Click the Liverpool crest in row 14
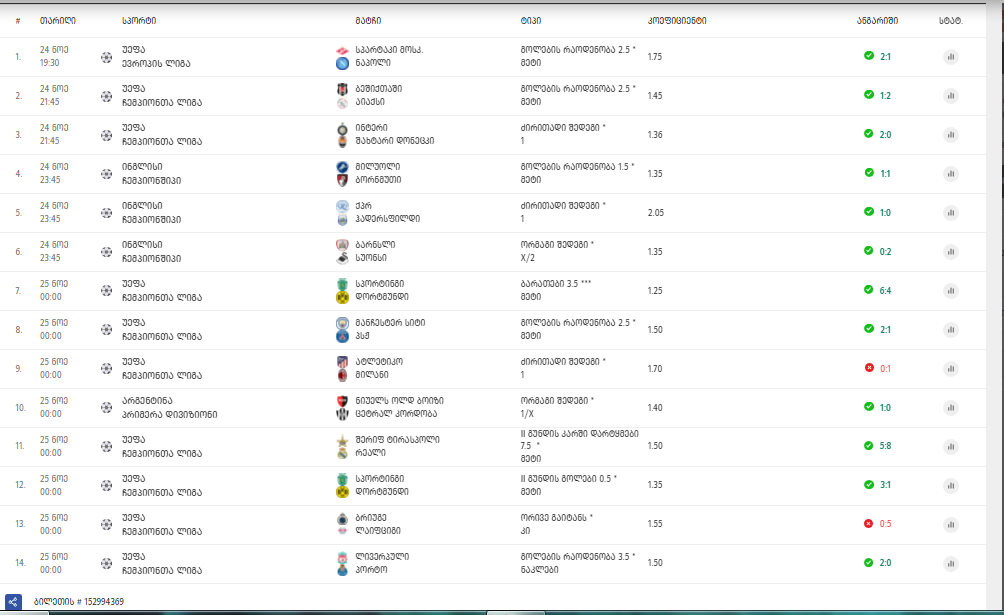The height and width of the screenshot is (615, 1004). 343,557
